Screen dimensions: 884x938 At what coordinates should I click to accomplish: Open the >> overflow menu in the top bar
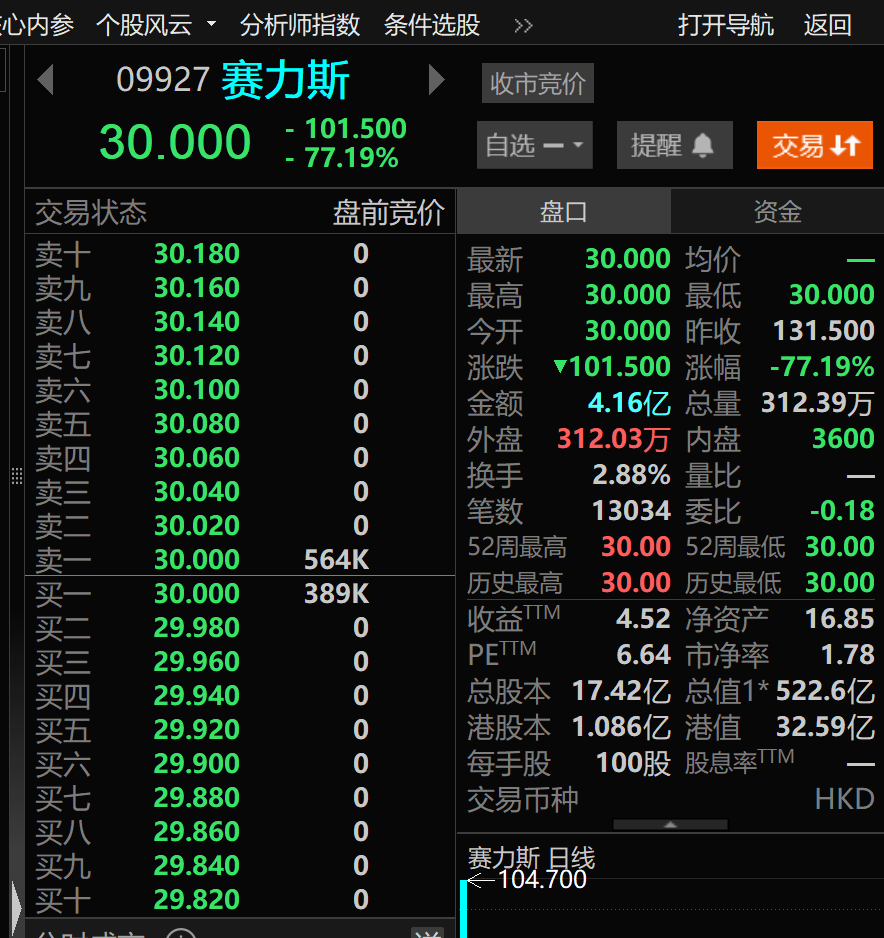coord(523,25)
